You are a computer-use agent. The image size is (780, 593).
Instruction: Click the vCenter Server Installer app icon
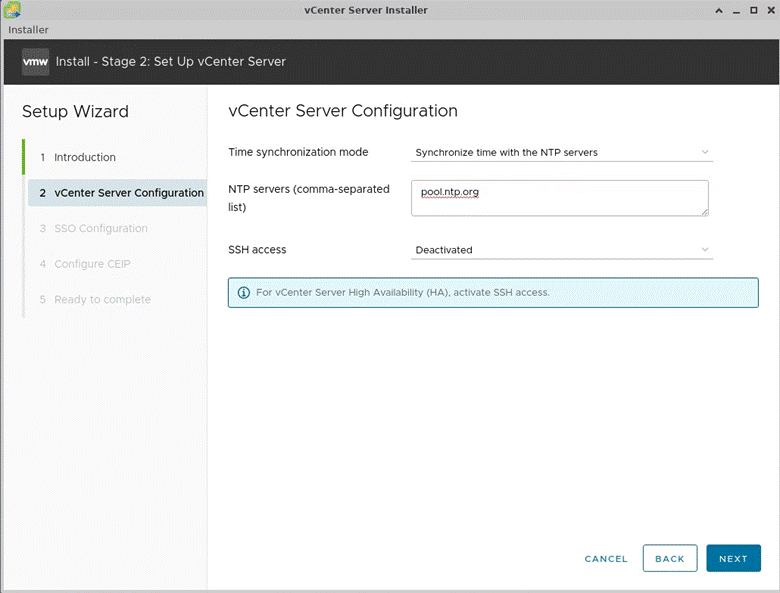coord(11,9)
